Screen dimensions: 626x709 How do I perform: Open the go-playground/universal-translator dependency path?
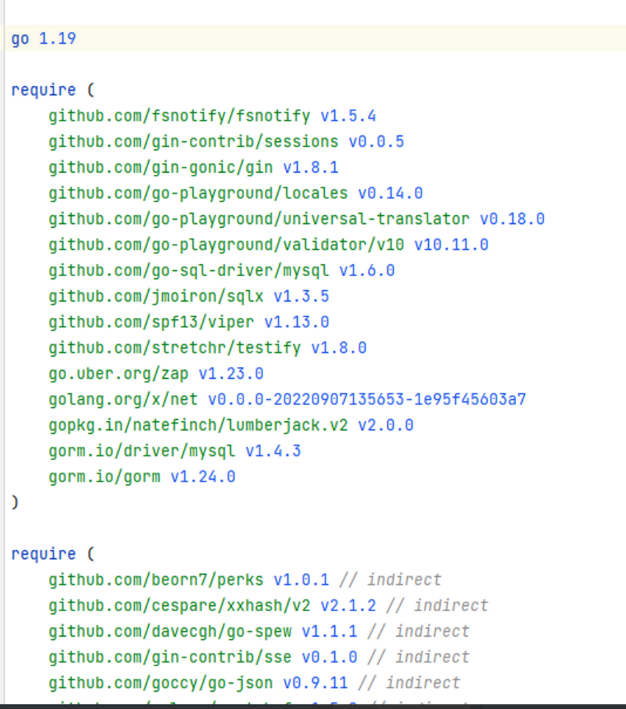click(x=258, y=219)
